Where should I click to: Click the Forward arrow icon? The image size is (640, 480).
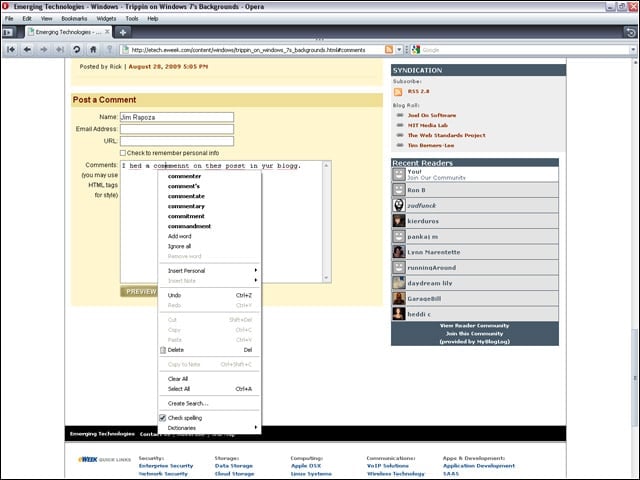click(x=44, y=50)
